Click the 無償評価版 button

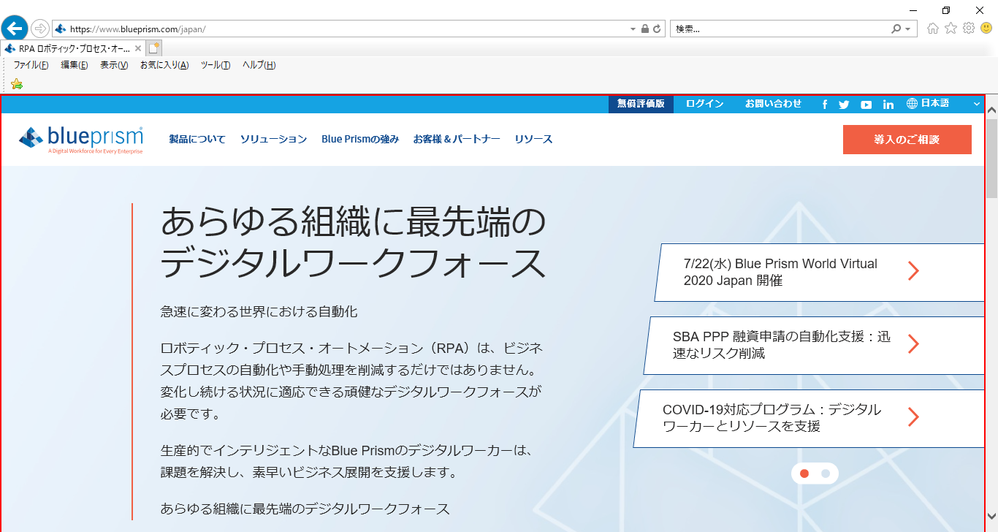point(641,104)
